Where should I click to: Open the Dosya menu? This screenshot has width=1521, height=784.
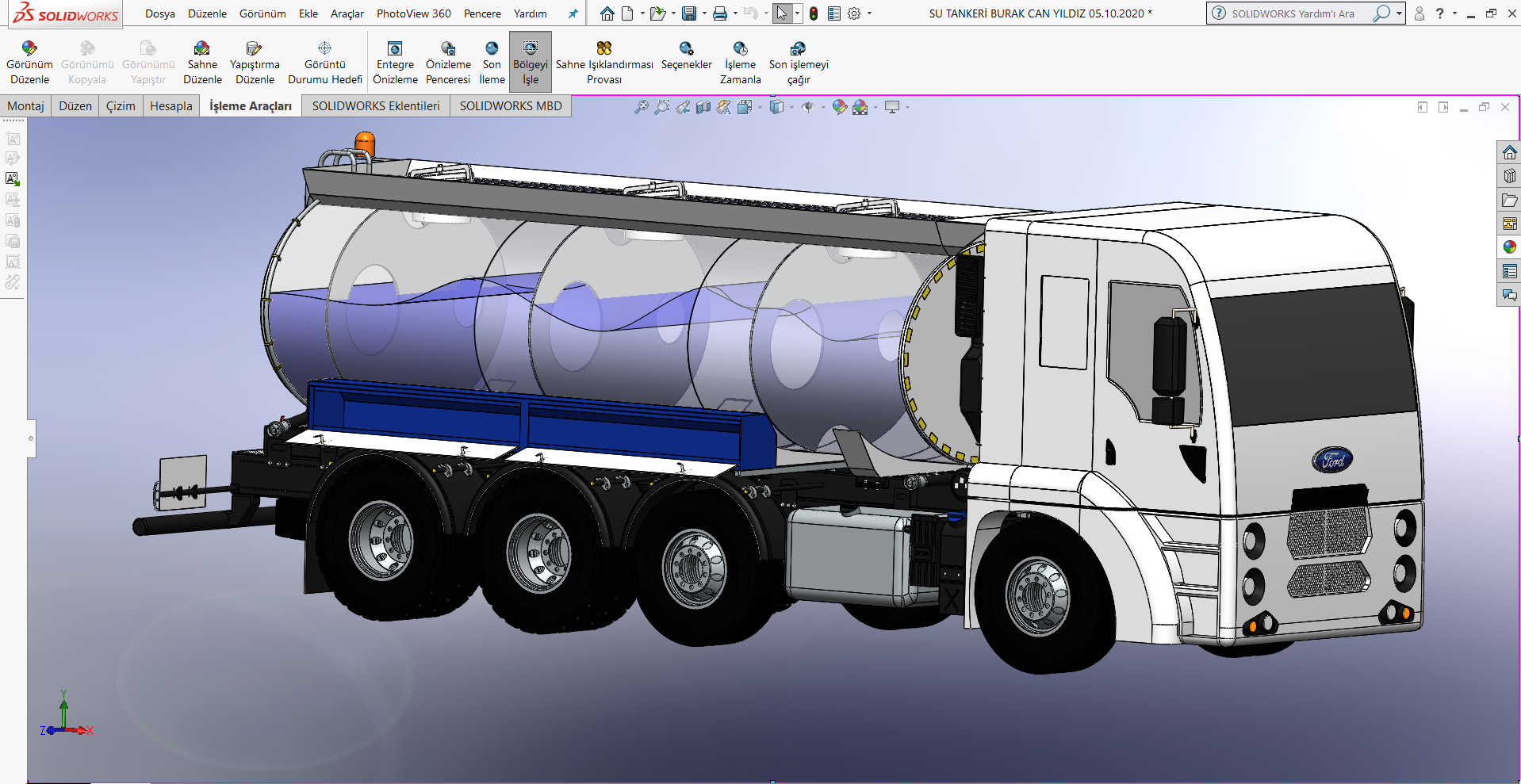point(160,13)
